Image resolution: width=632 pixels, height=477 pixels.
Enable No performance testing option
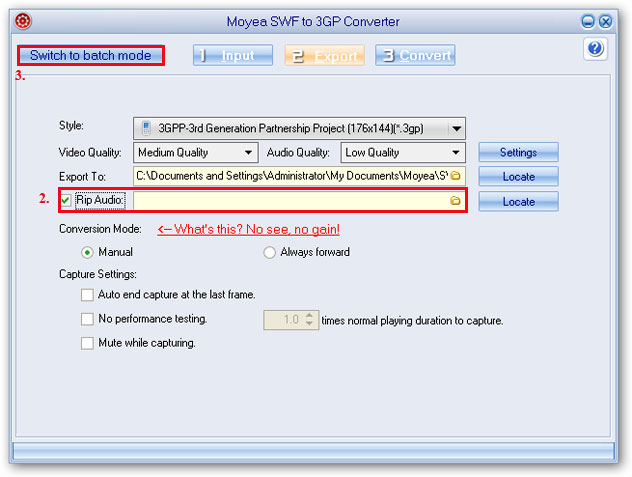point(87,319)
